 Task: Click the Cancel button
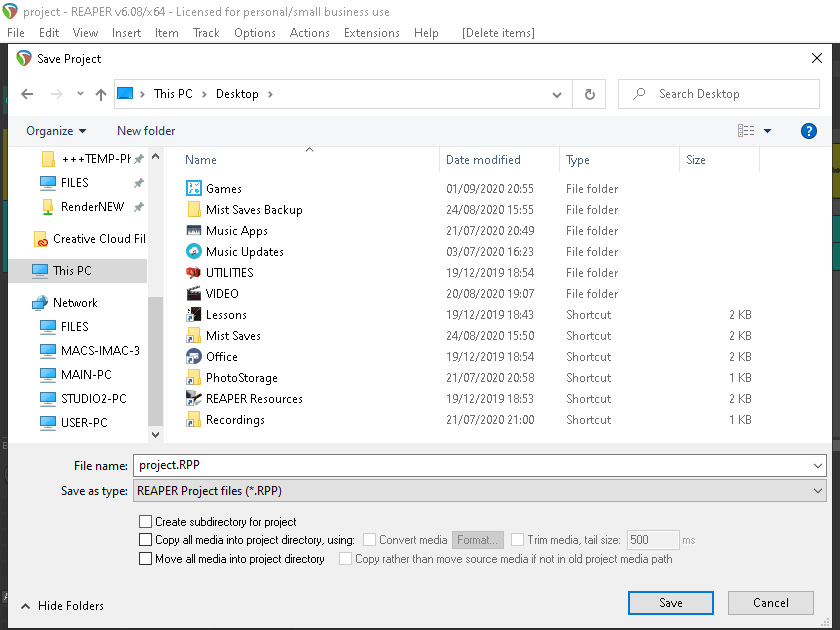(x=771, y=603)
